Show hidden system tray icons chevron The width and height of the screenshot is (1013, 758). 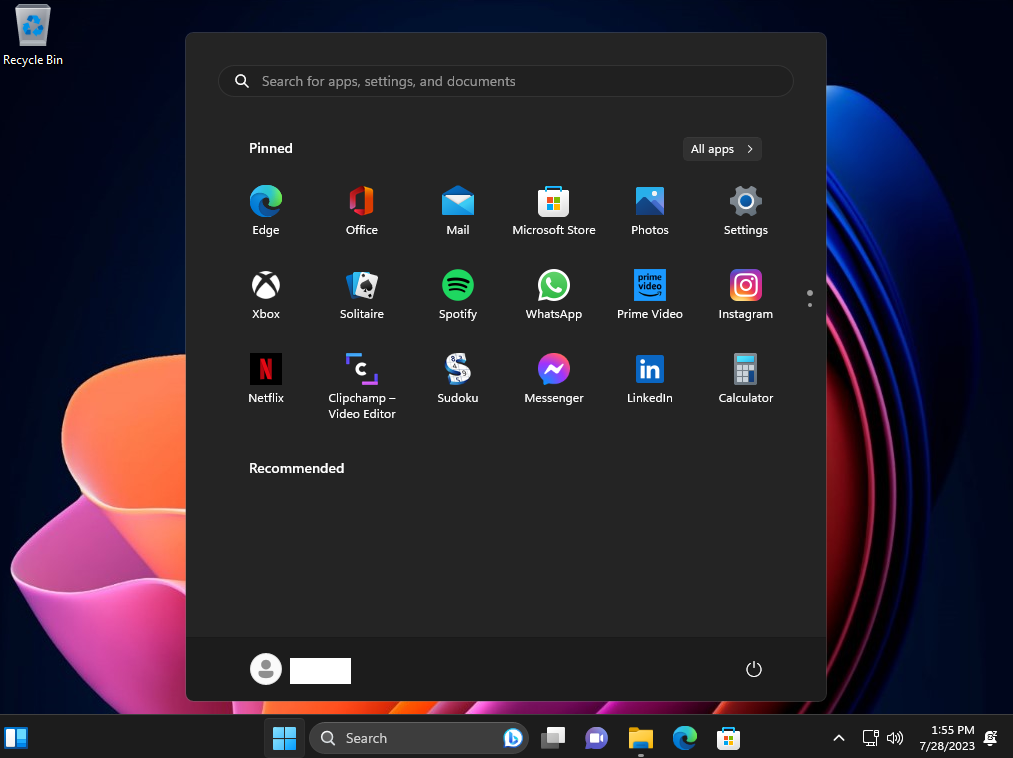coord(838,738)
